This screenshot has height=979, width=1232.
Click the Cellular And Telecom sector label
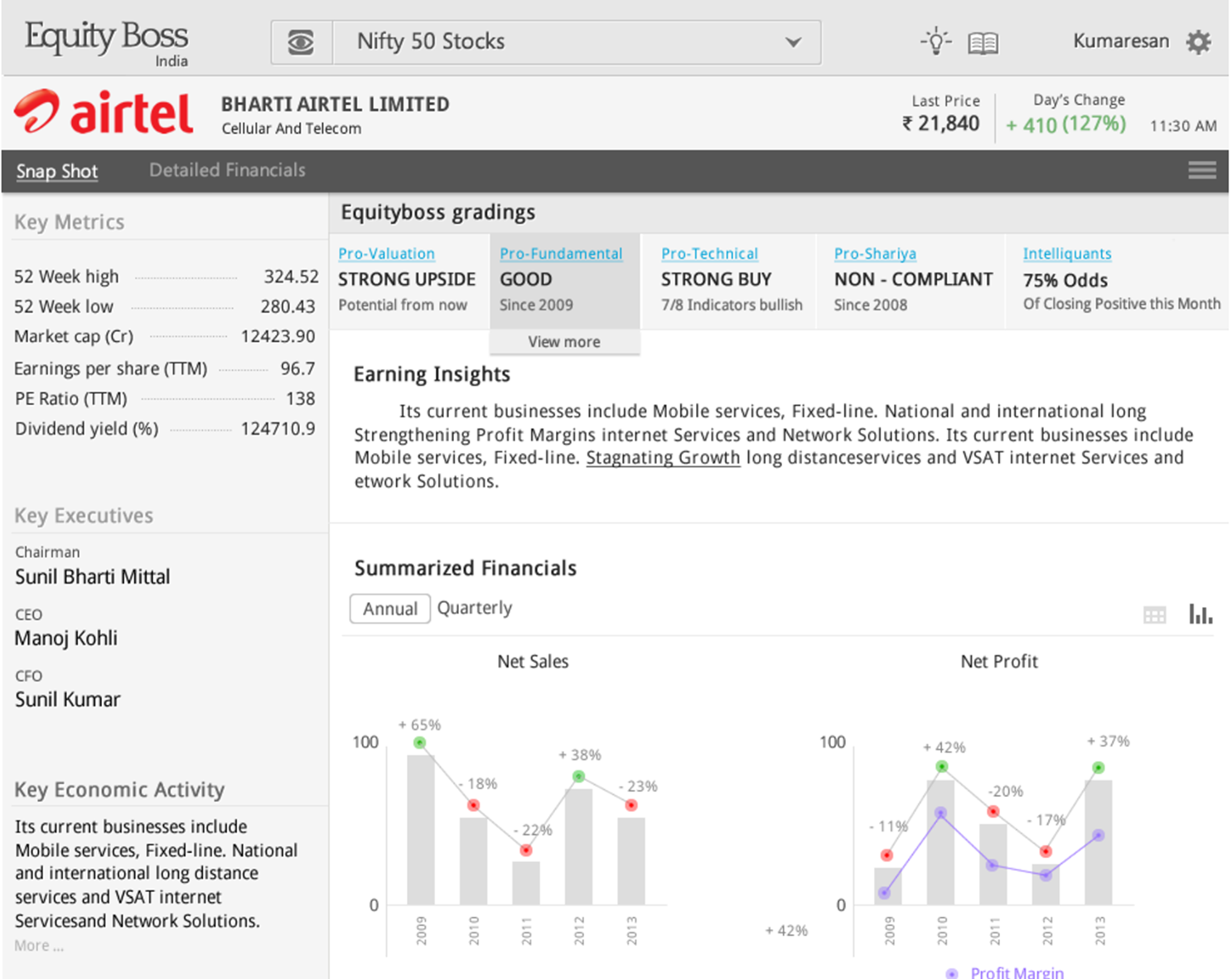pyautogui.click(x=292, y=128)
